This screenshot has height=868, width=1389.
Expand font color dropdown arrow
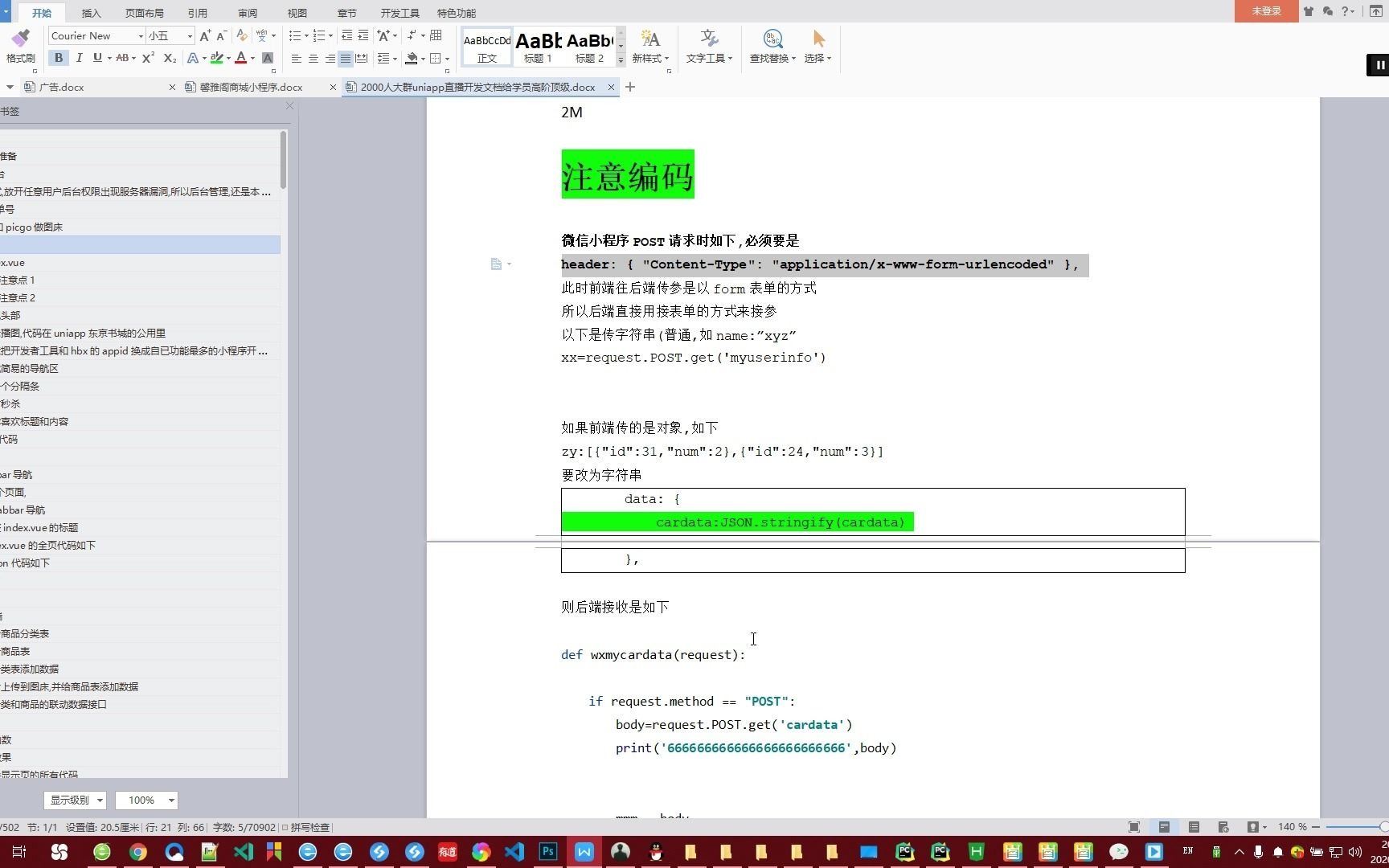tap(252, 58)
